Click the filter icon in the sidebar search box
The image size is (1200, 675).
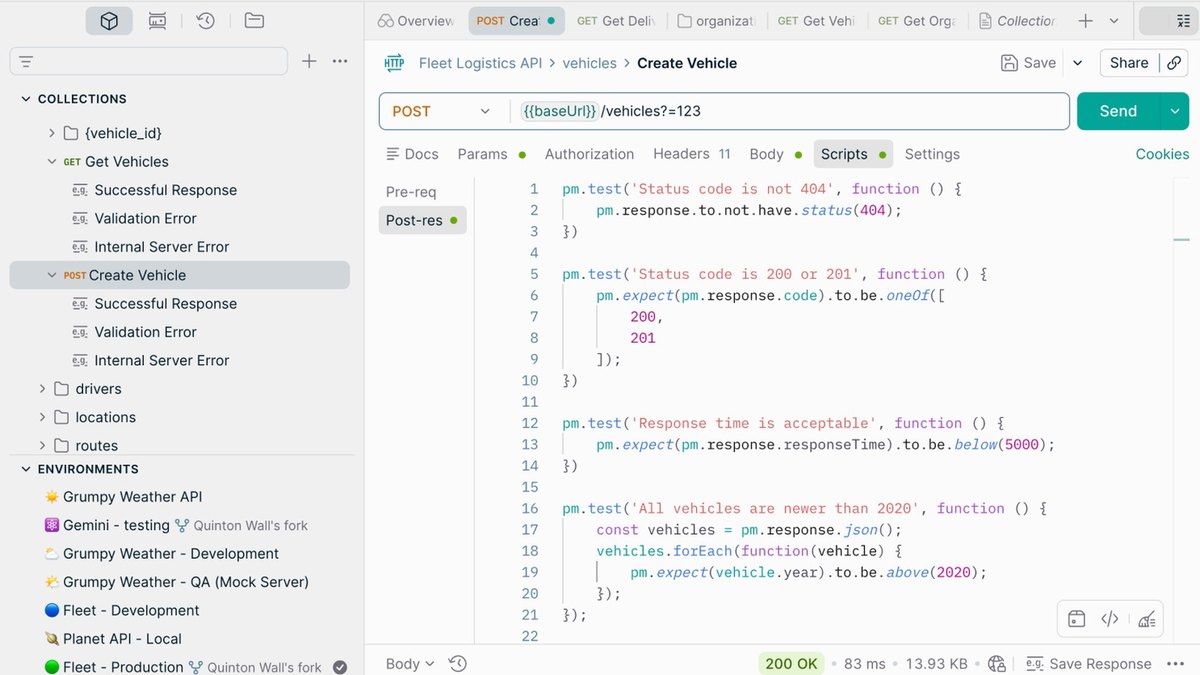click(26, 62)
